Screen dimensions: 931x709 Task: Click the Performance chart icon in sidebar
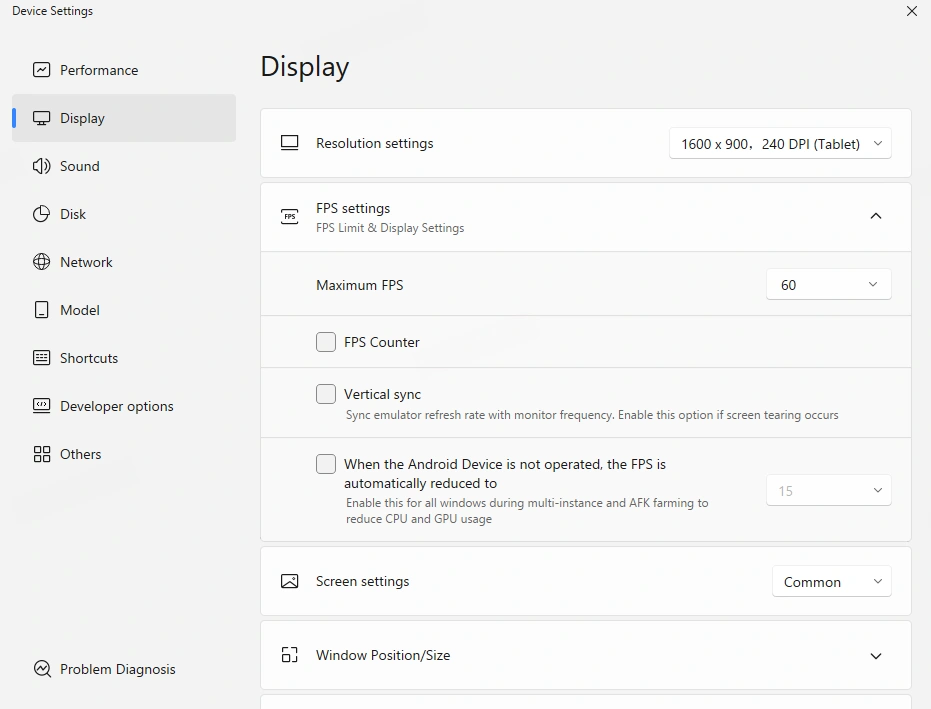[41, 70]
